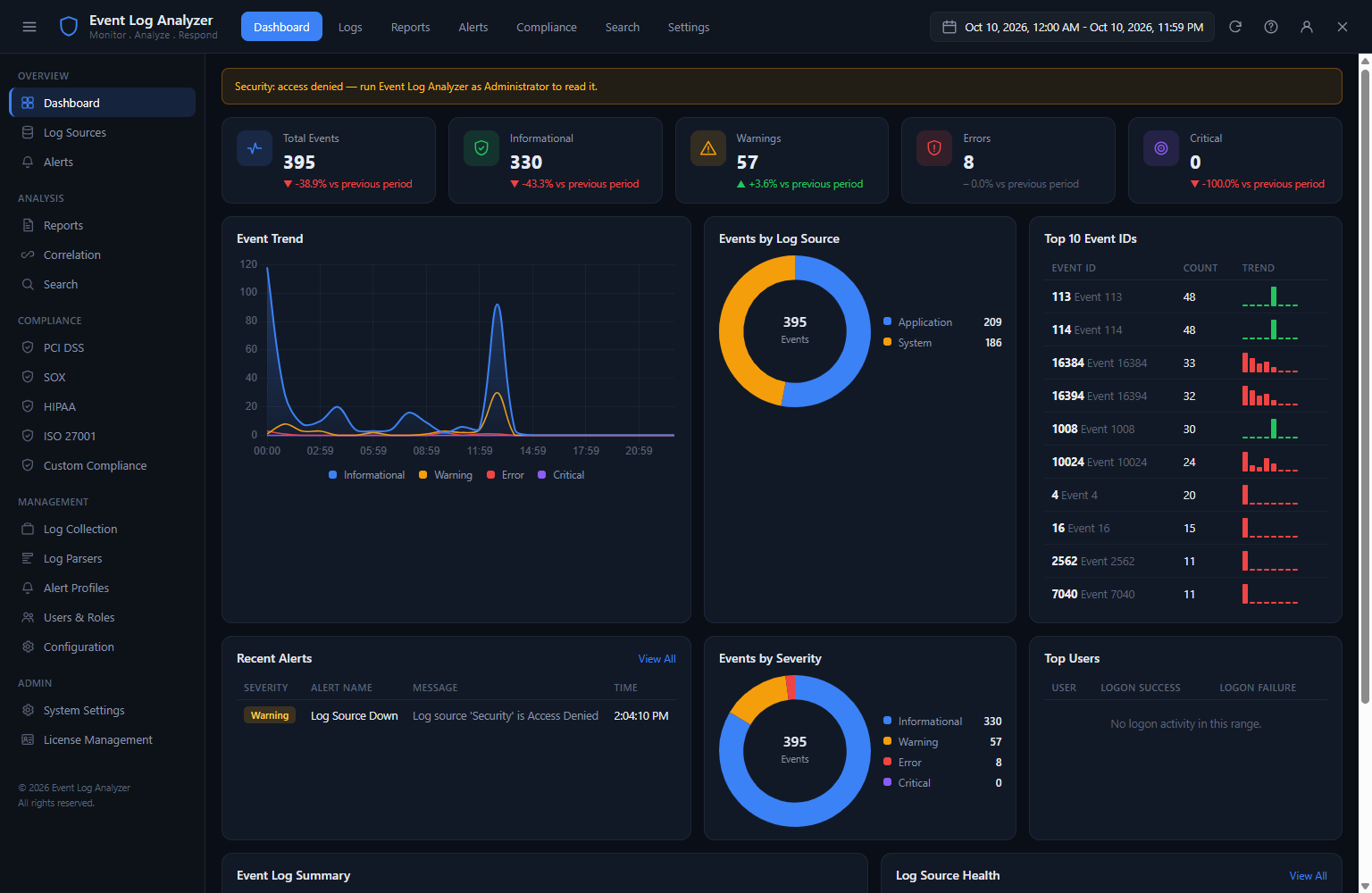Toggle the Warning series in Event Trend legend
This screenshot has height=893, width=1372.
click(x=445, y=475)
